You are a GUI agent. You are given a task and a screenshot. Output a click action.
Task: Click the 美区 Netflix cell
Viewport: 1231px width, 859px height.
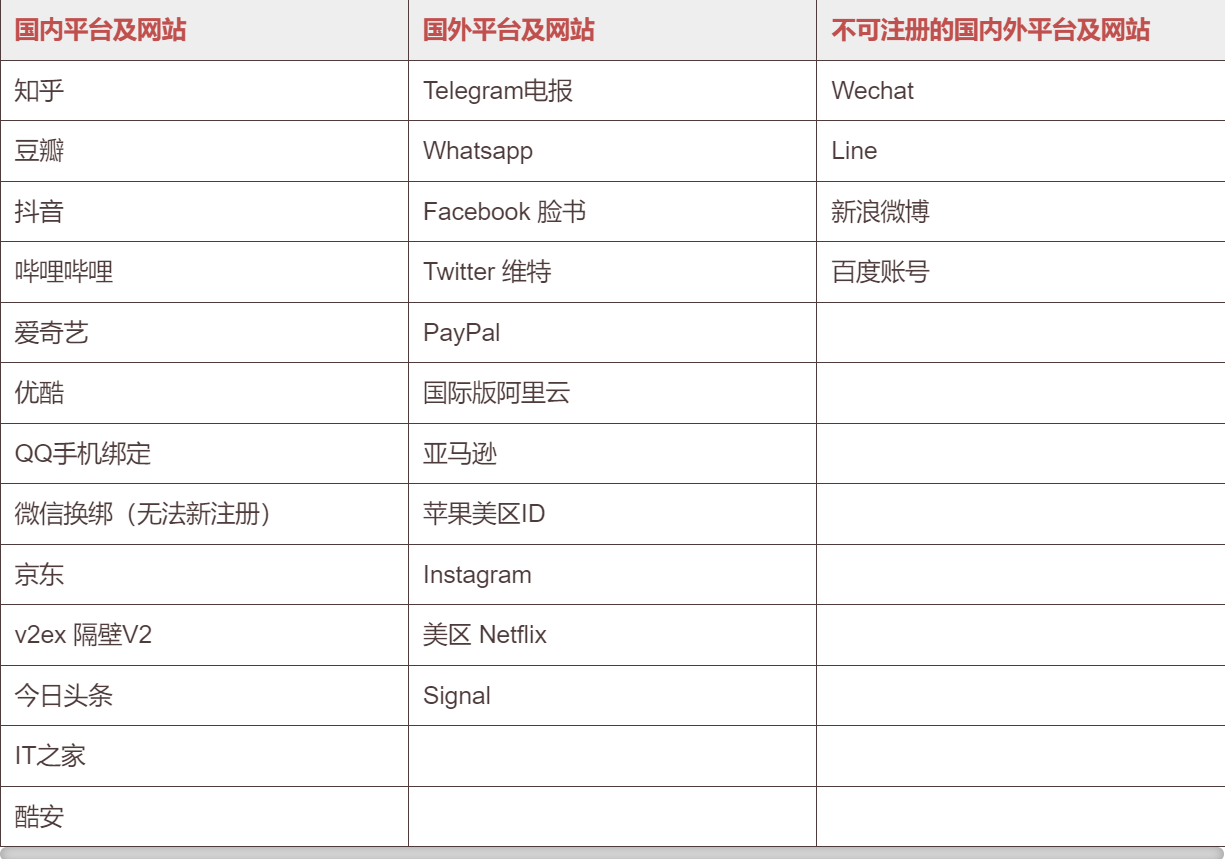tap(612, 635)
